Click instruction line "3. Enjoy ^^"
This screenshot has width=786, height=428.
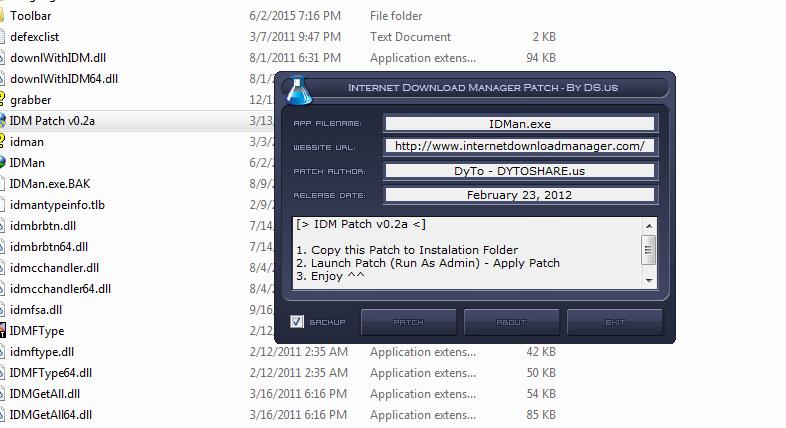click(330, 276)
